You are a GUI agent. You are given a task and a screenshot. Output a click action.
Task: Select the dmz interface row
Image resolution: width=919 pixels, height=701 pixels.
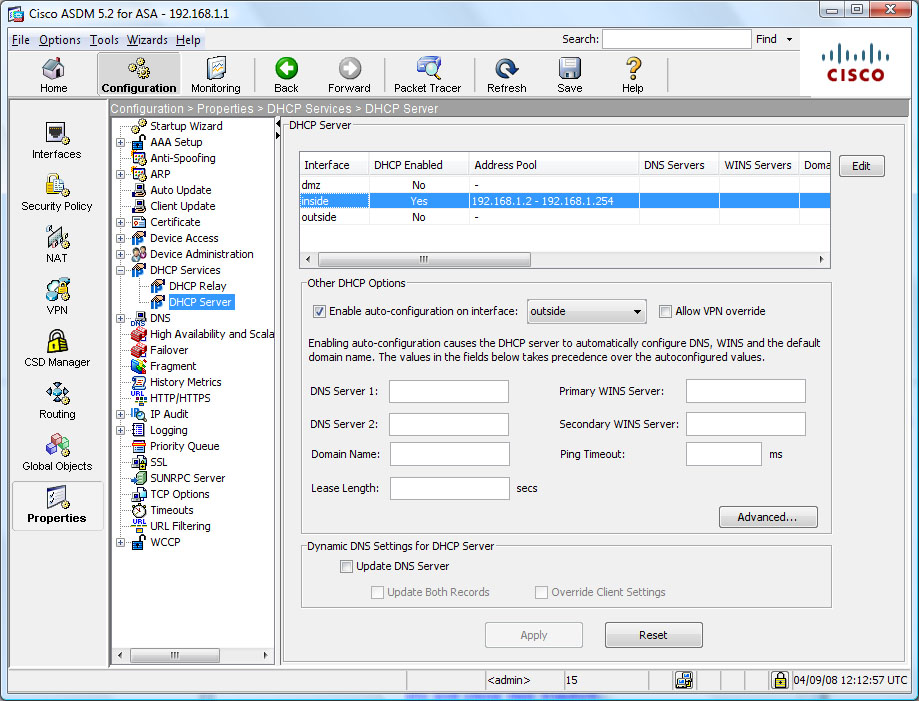tap(564, 185)
